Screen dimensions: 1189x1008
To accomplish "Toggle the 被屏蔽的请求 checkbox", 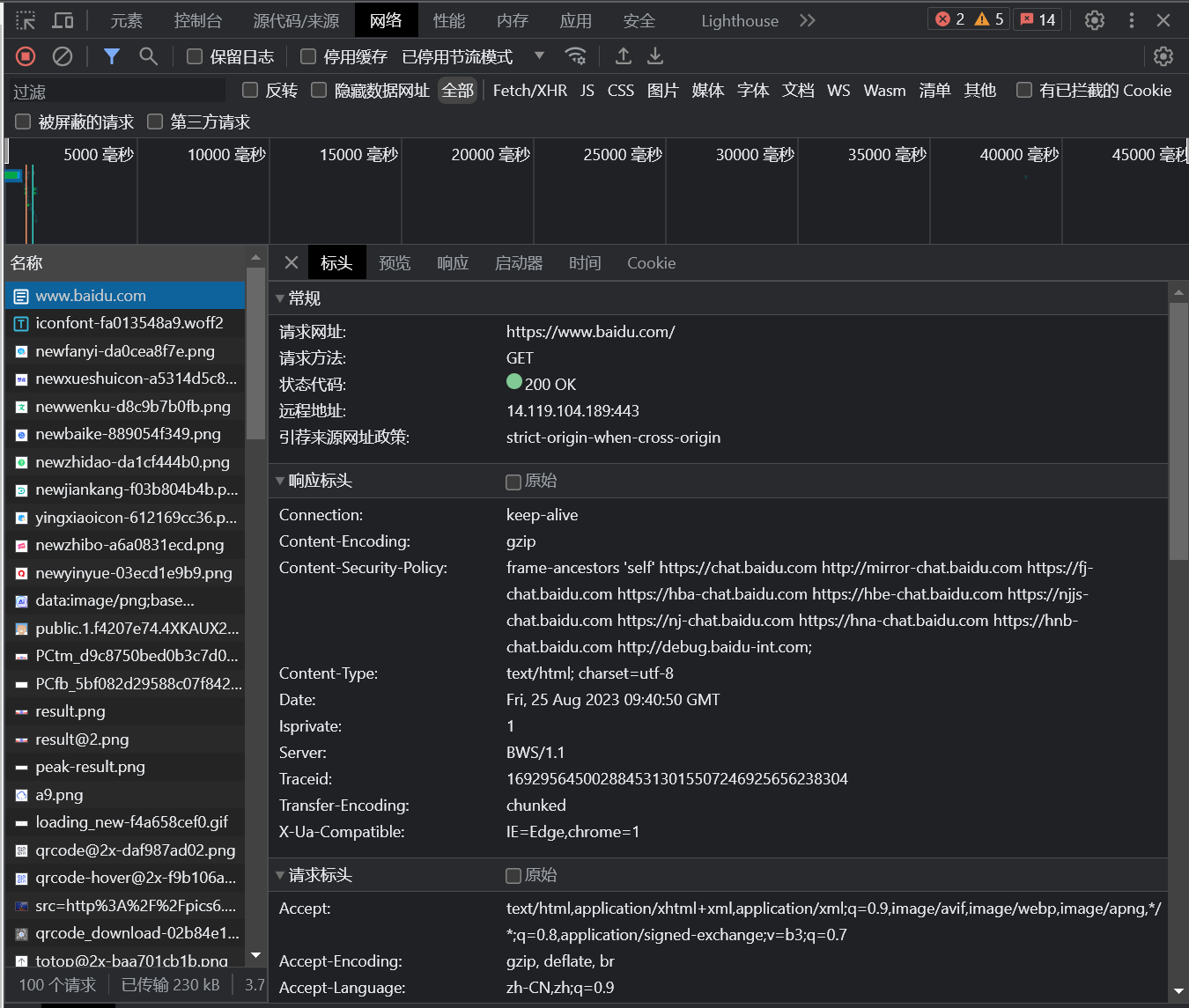I will pyautogui.click(x=23, y=121).
